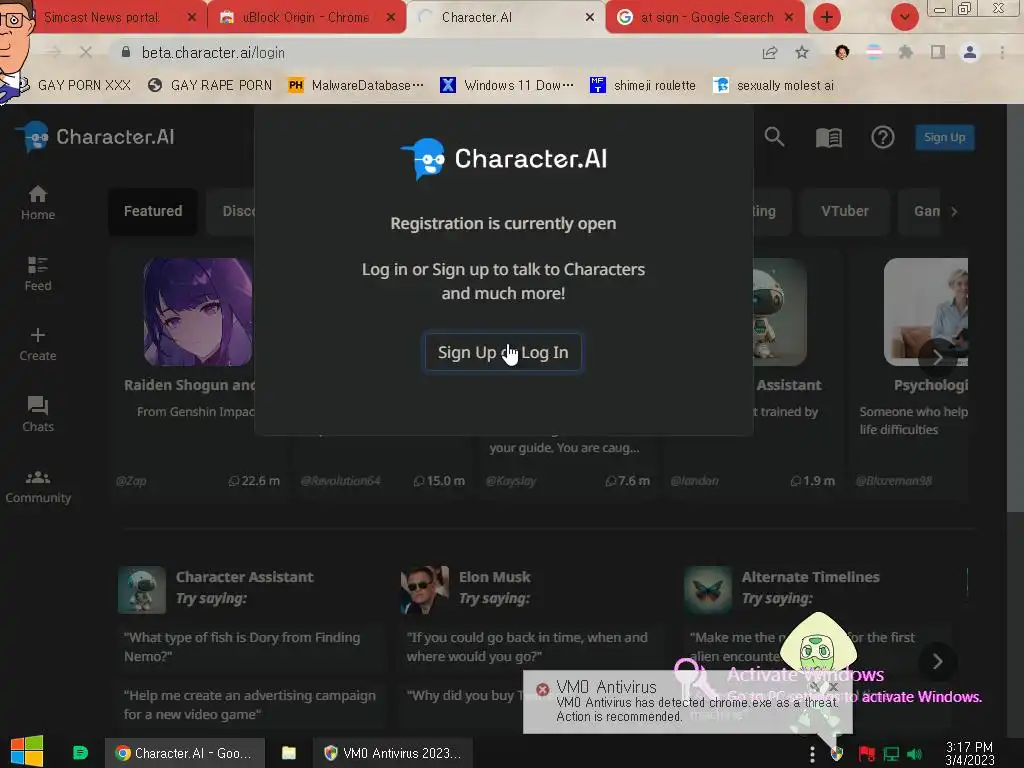The width and height of the screenshot is (1024, 768).
Task: Switch to the uBlock Origin Chrome tab
Action: (306, 17)
